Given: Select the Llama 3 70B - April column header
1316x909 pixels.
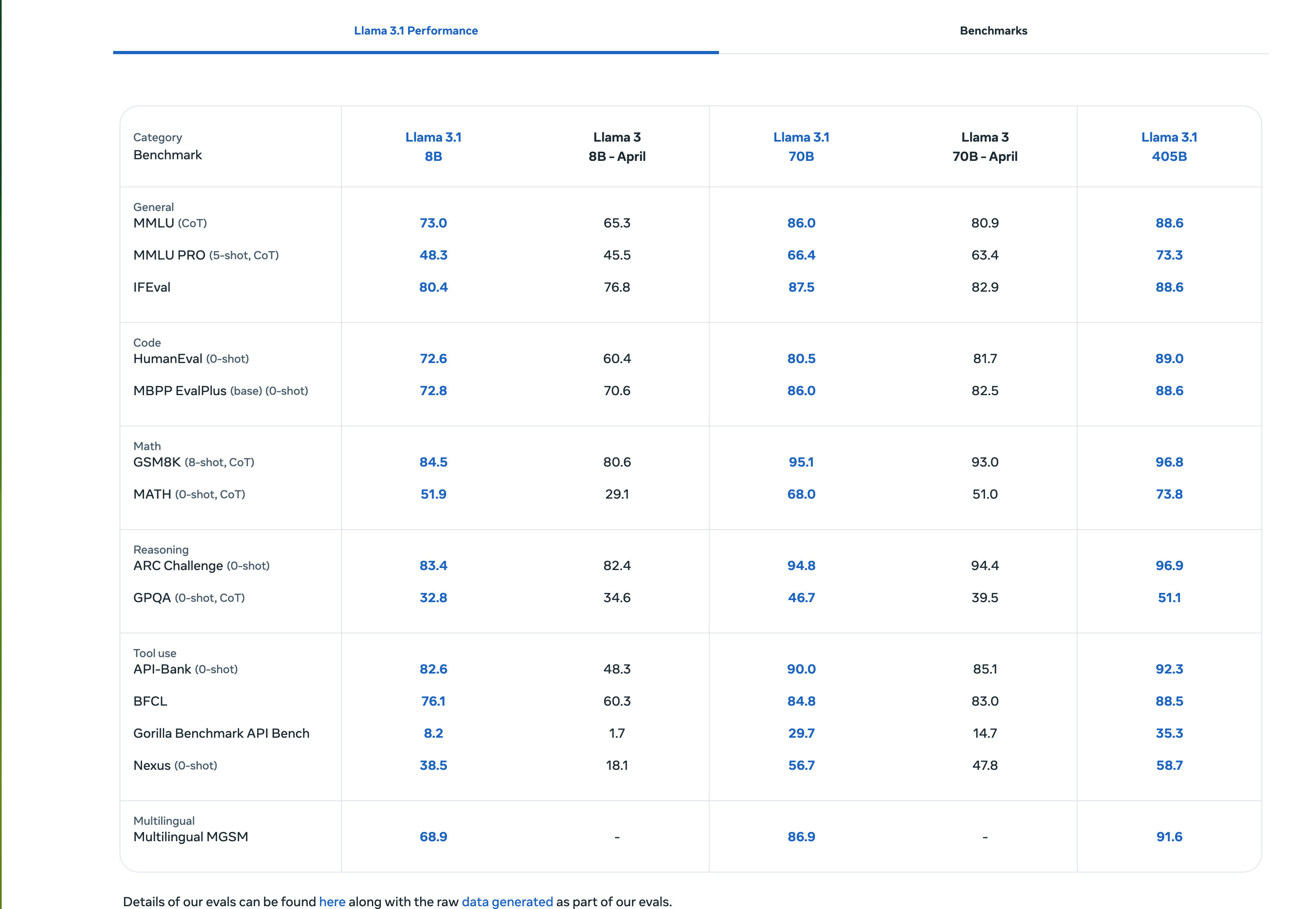Looking at the screenshot, I should coord(985,146).
